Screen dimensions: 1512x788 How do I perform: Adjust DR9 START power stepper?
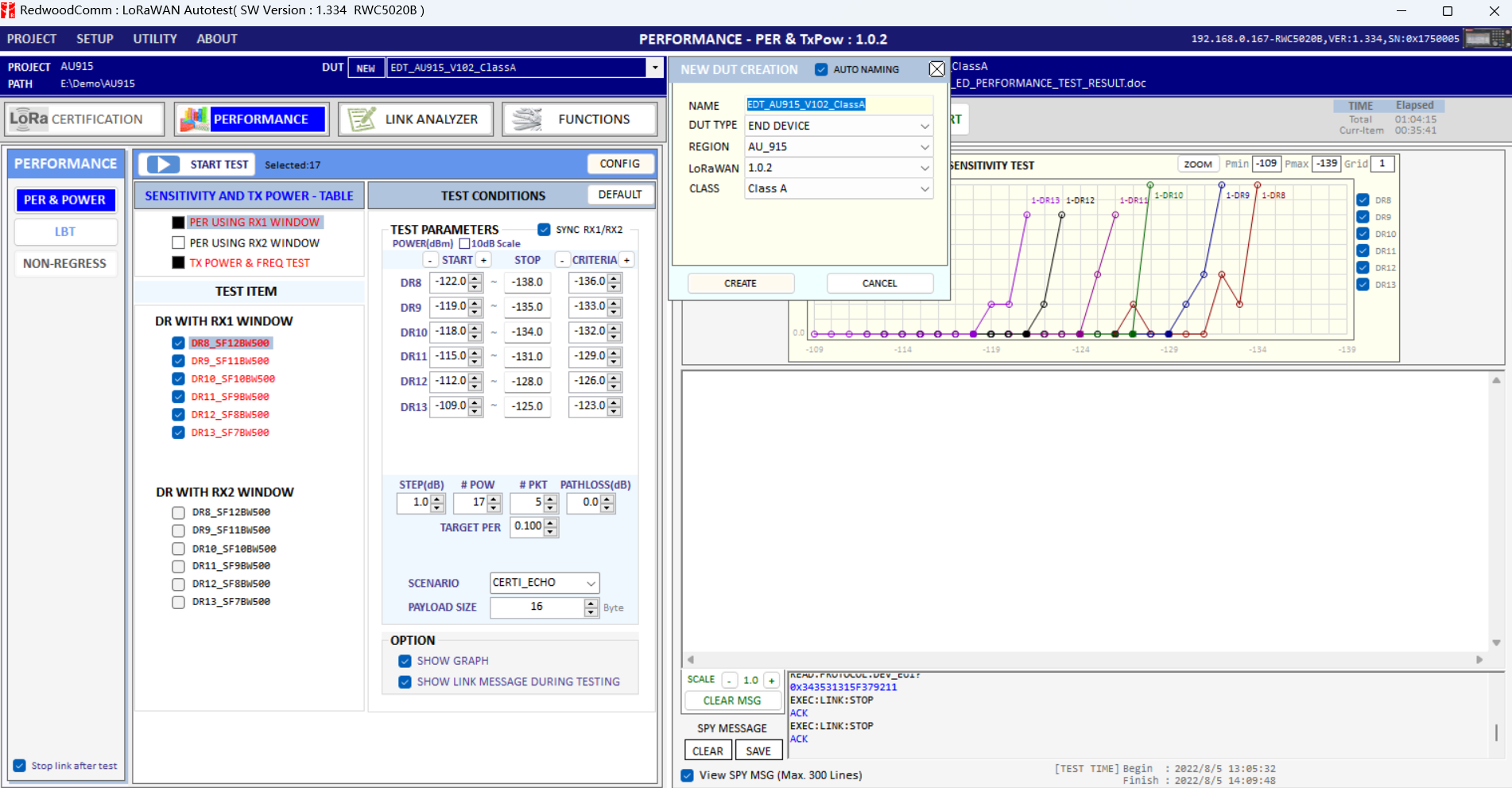coord(475,307)
